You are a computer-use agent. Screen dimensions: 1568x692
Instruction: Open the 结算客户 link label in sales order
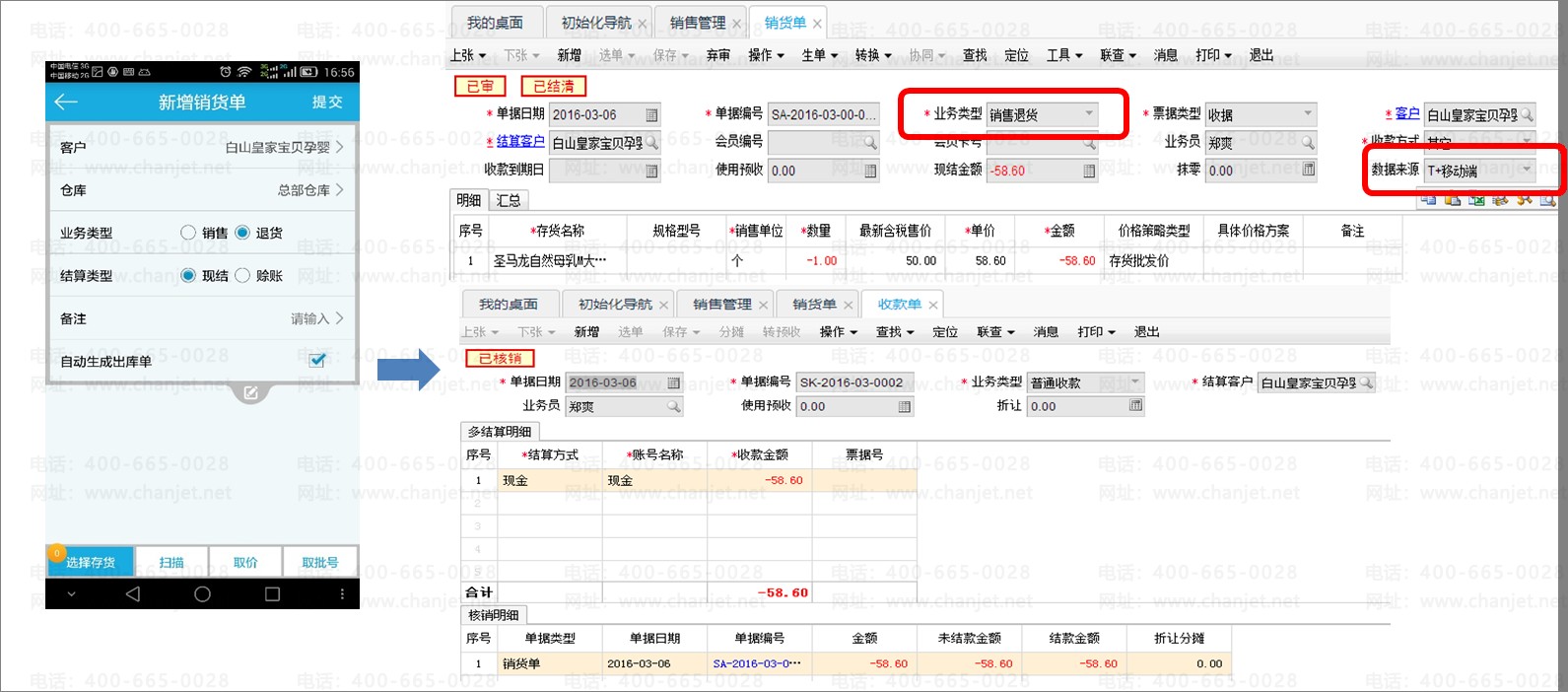pos(520,141)
